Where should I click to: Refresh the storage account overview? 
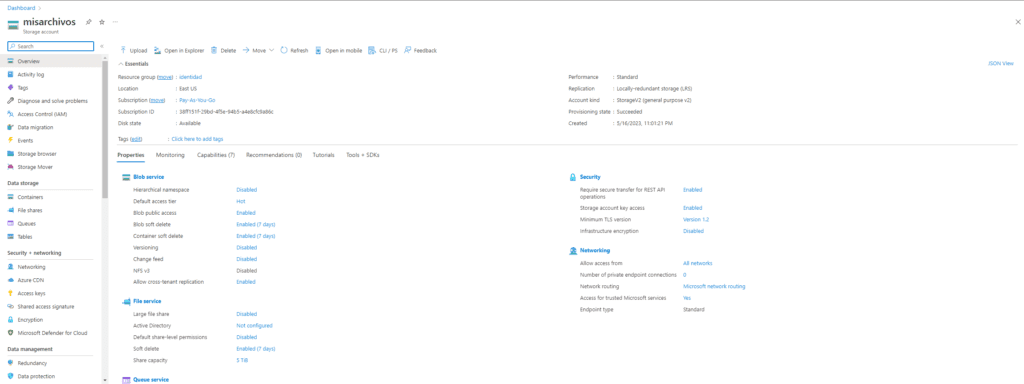[x=295, y=50]
